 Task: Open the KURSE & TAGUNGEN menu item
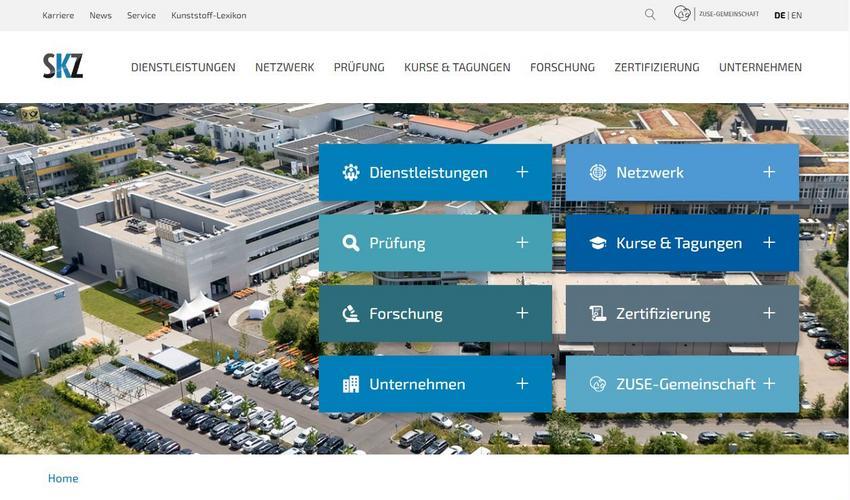point(457,67)
